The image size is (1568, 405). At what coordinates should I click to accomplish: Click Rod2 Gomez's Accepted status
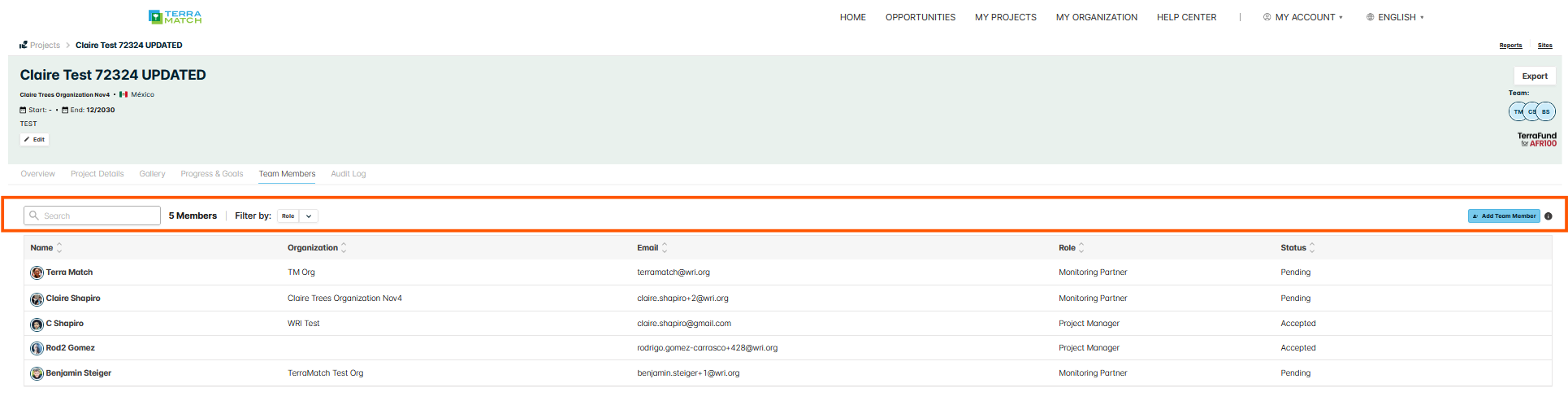coord(1298,348)
